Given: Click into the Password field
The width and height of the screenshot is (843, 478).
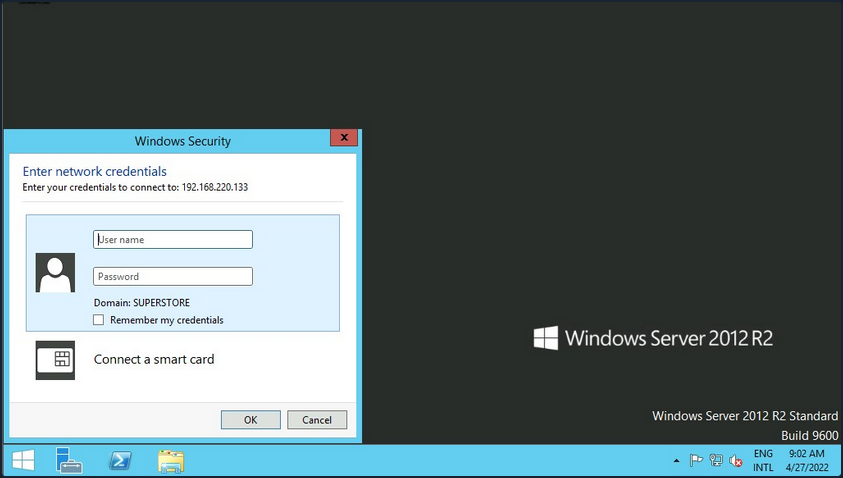Looking at the screenshot, I should pos(173,277).
